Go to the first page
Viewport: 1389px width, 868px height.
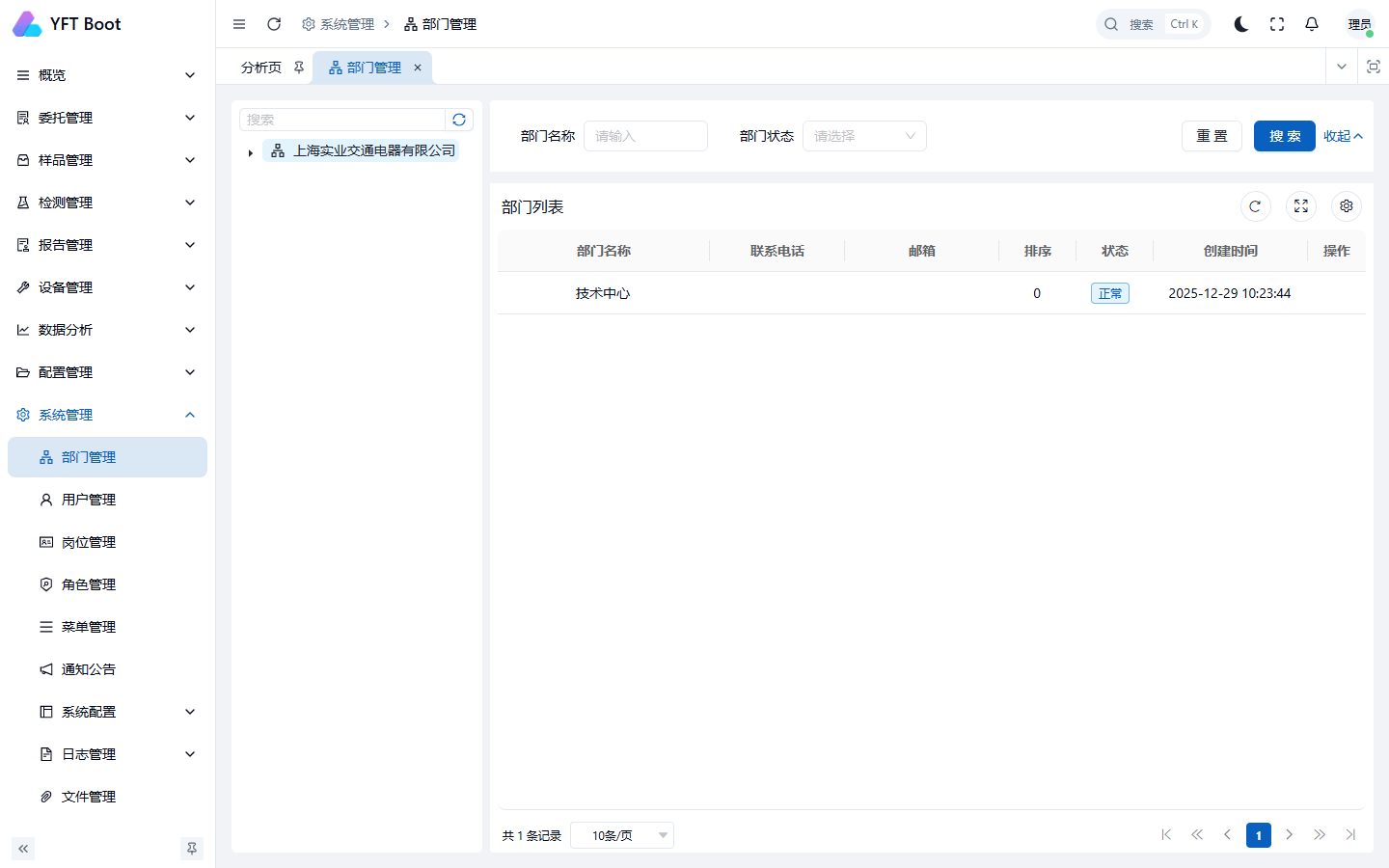point(1166,835)
